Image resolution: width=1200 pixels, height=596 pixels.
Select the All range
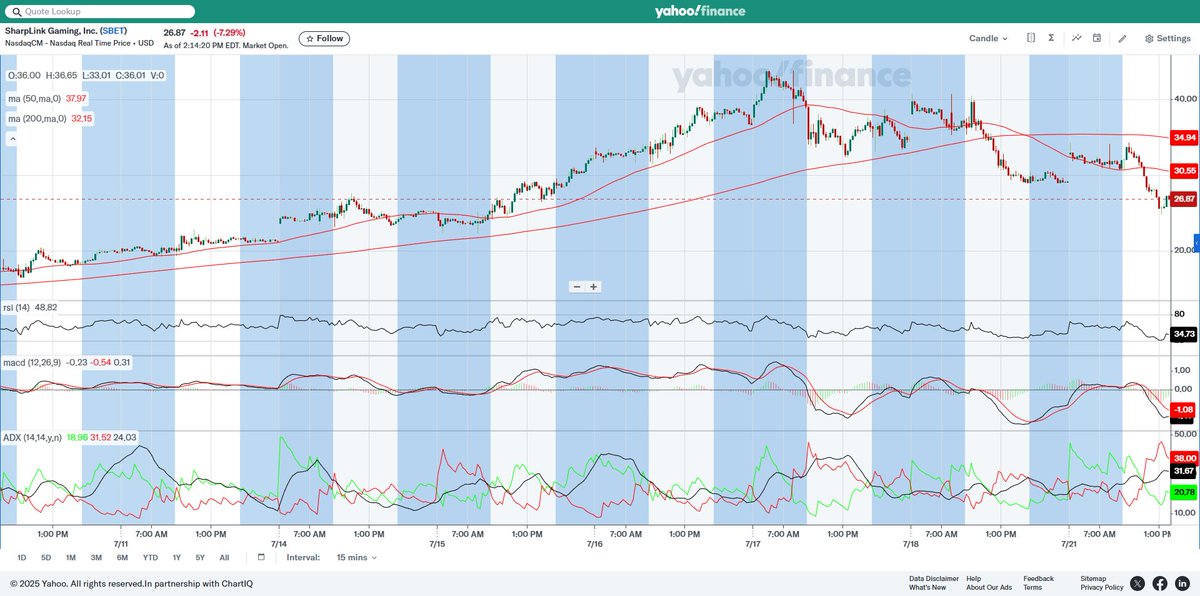[224, 557]
